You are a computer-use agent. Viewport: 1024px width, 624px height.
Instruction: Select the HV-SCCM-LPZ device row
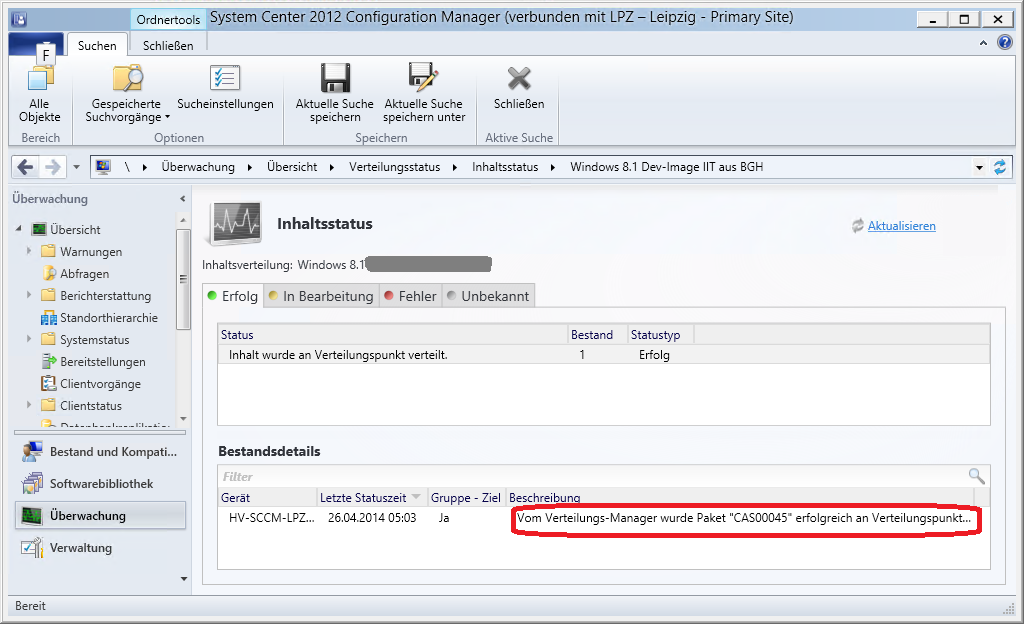point(603,518)
